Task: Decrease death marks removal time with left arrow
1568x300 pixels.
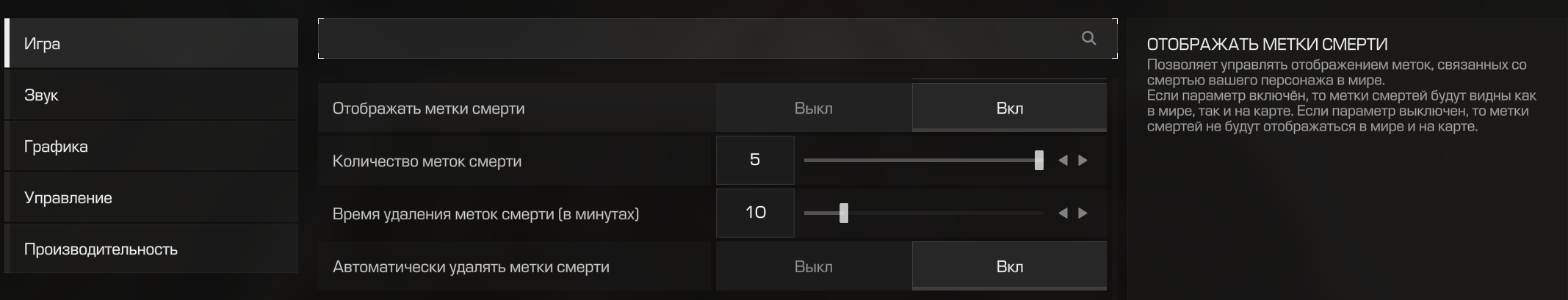Action: click(1062, 213)
